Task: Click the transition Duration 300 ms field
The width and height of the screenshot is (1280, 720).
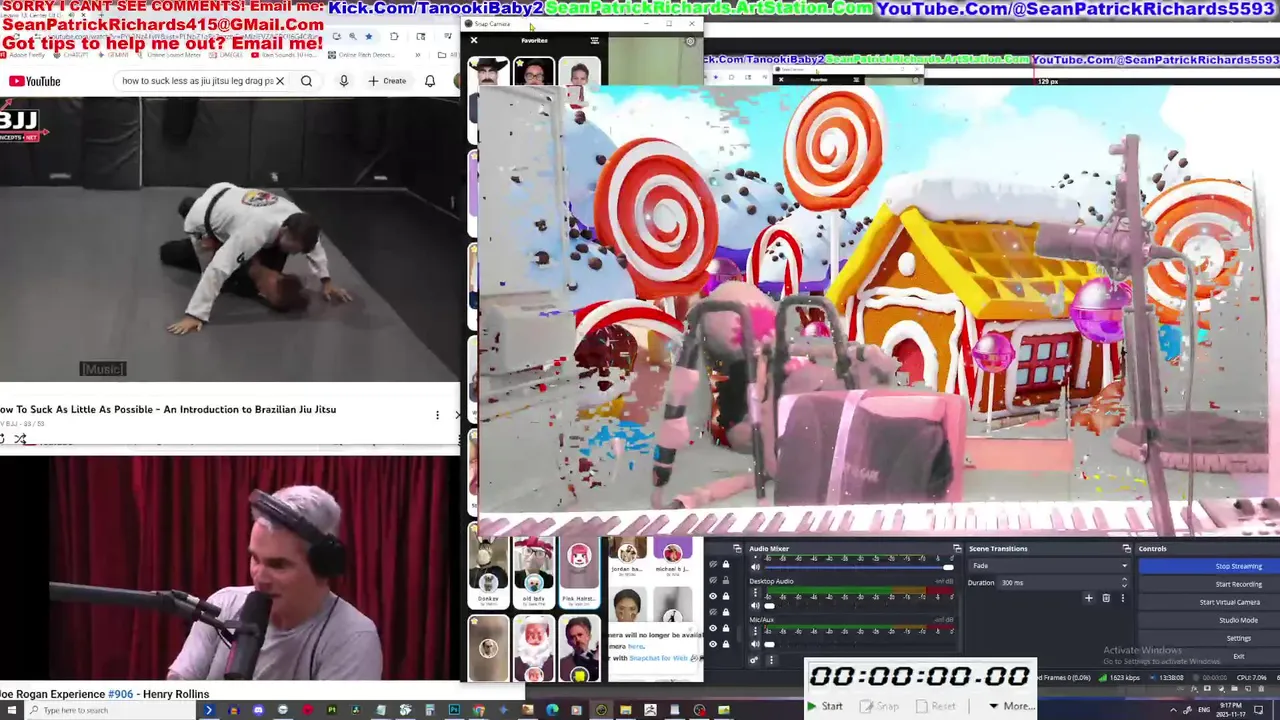Action: (x=1064, y=583)
